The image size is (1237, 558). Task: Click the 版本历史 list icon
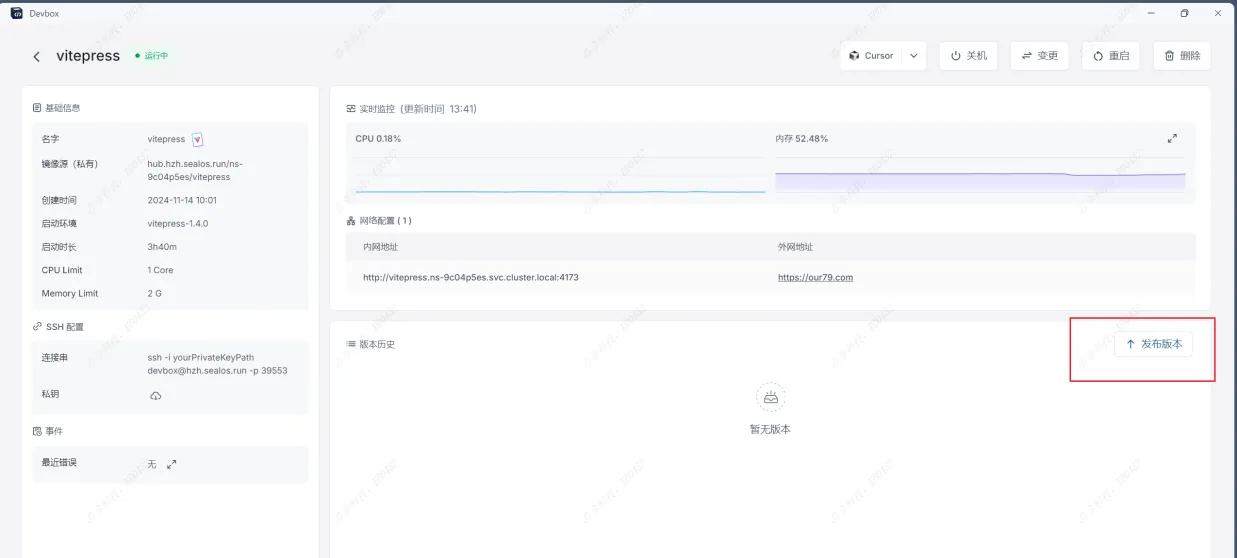point(351,344)
